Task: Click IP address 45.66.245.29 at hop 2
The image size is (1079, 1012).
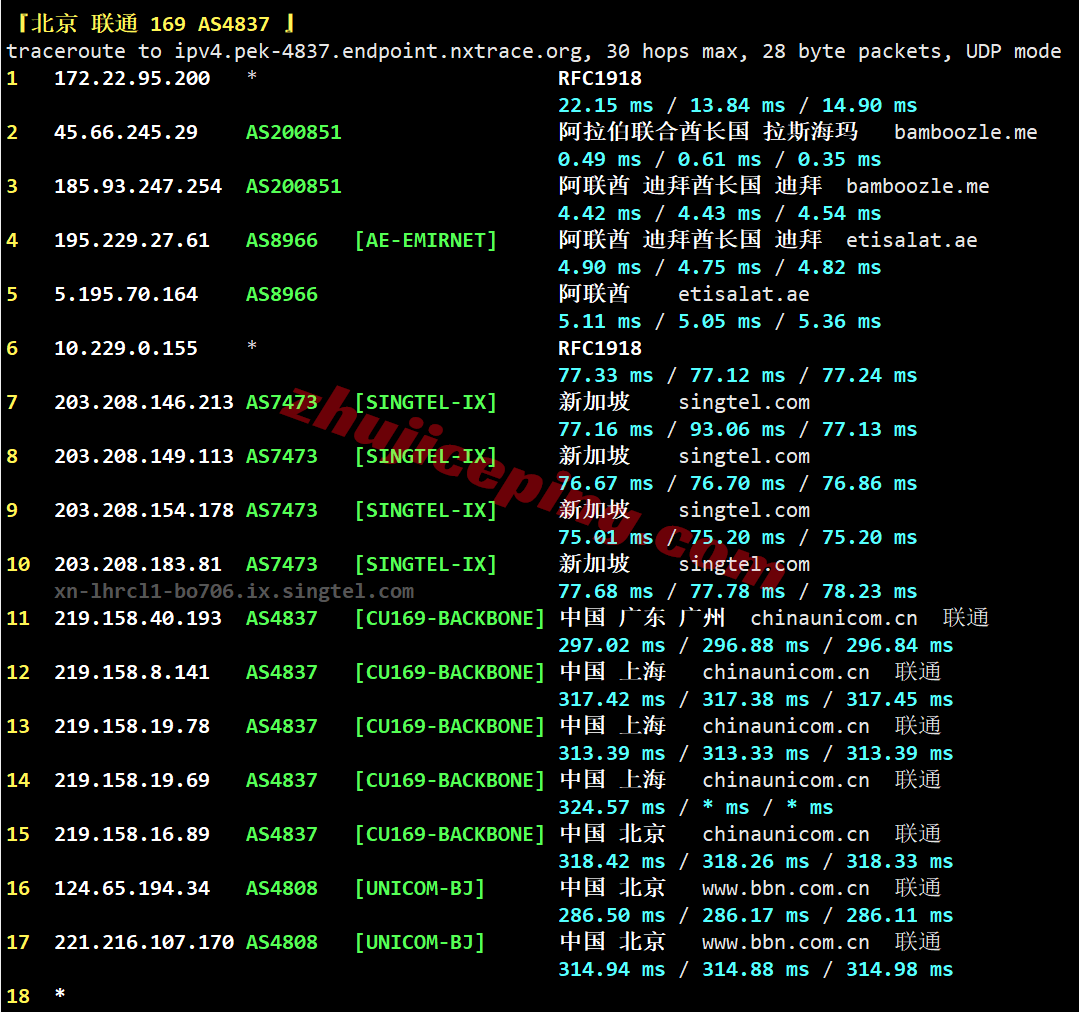Action: point(126,132)
